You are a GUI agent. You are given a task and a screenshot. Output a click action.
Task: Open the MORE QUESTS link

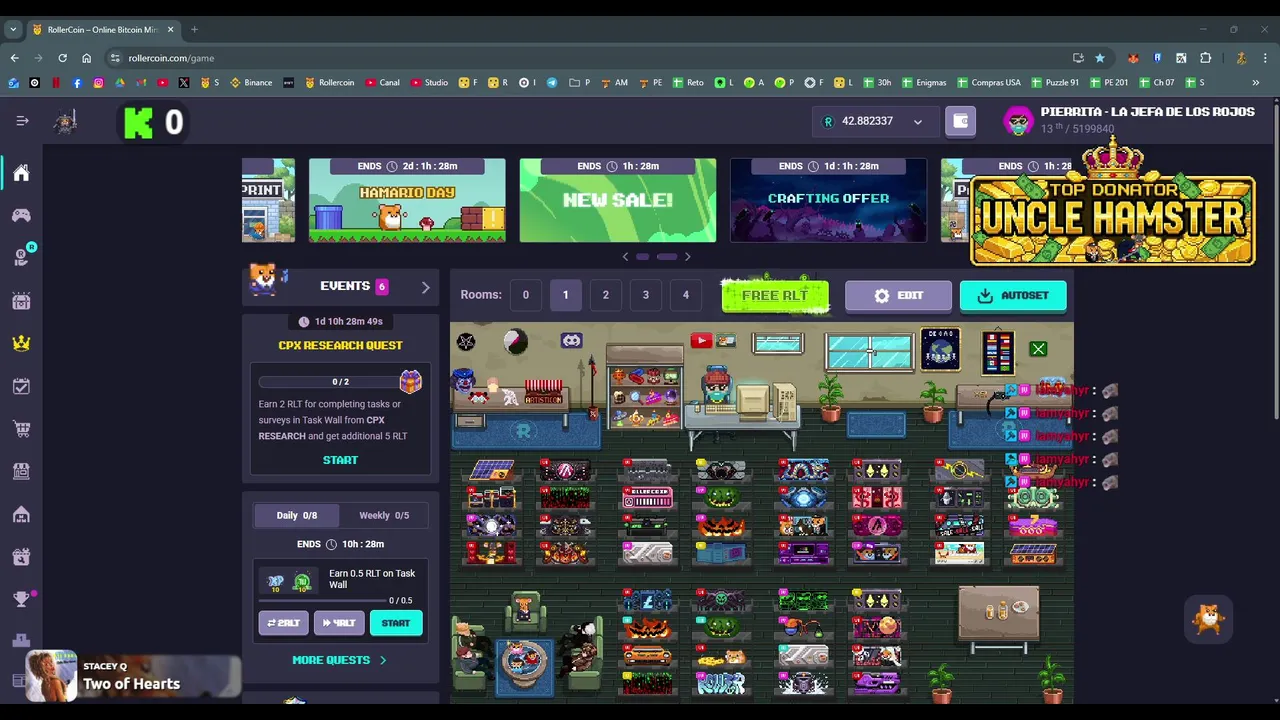(339, 660)
